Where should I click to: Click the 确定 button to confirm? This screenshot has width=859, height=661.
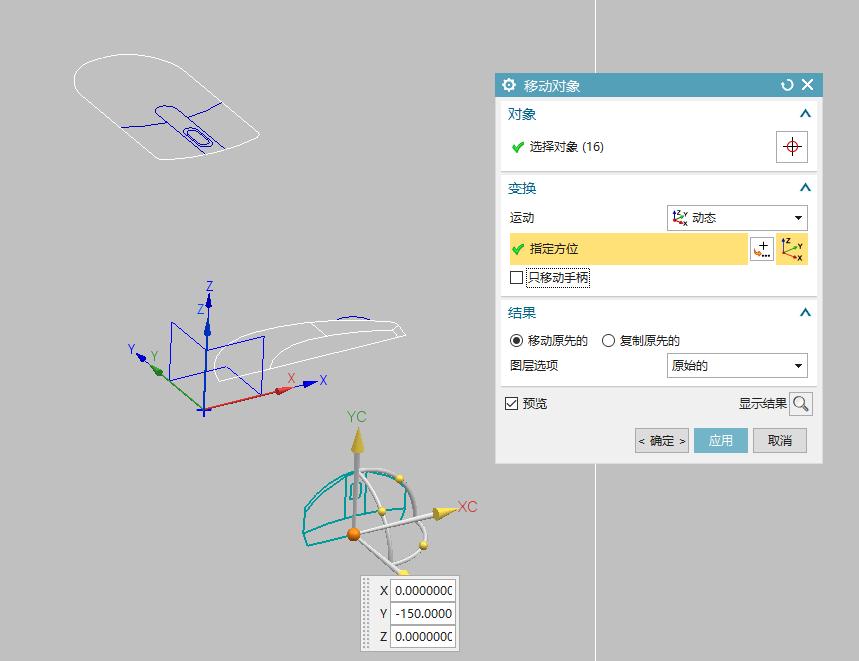pos(661,440)
